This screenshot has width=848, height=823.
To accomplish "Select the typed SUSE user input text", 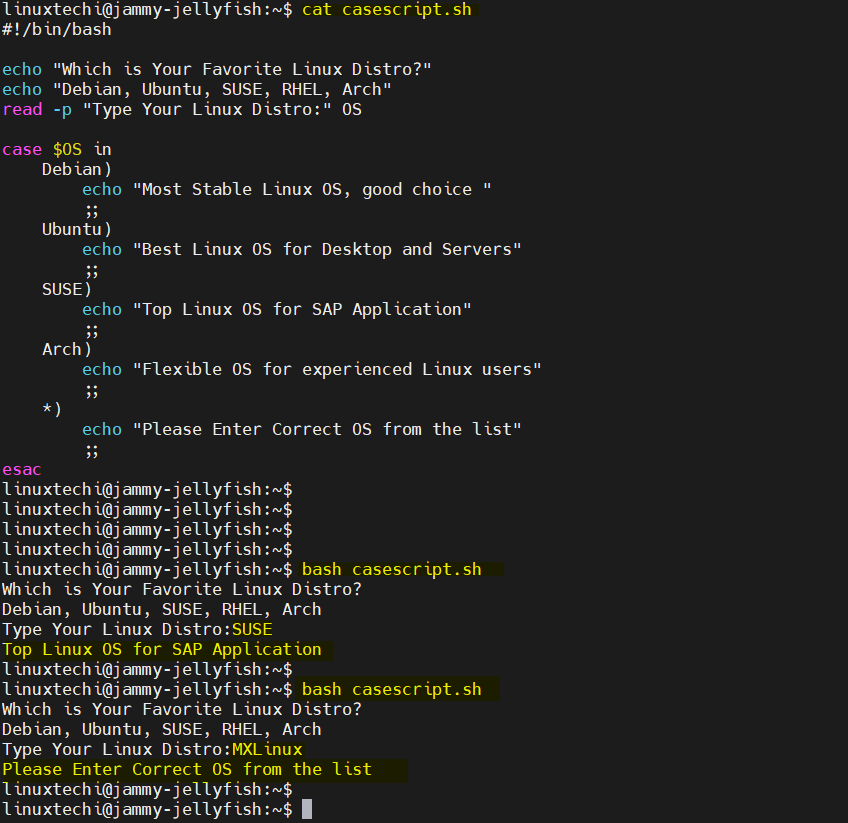I will [251, 629].
